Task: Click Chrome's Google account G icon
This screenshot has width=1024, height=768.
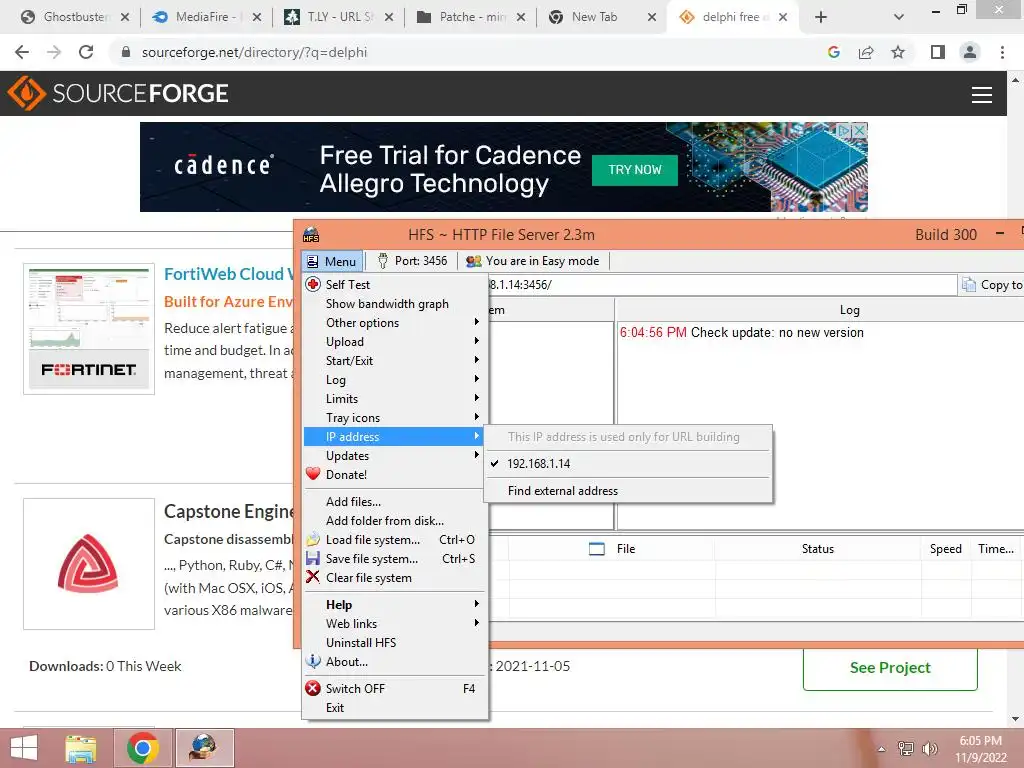Action: point(834,52)
